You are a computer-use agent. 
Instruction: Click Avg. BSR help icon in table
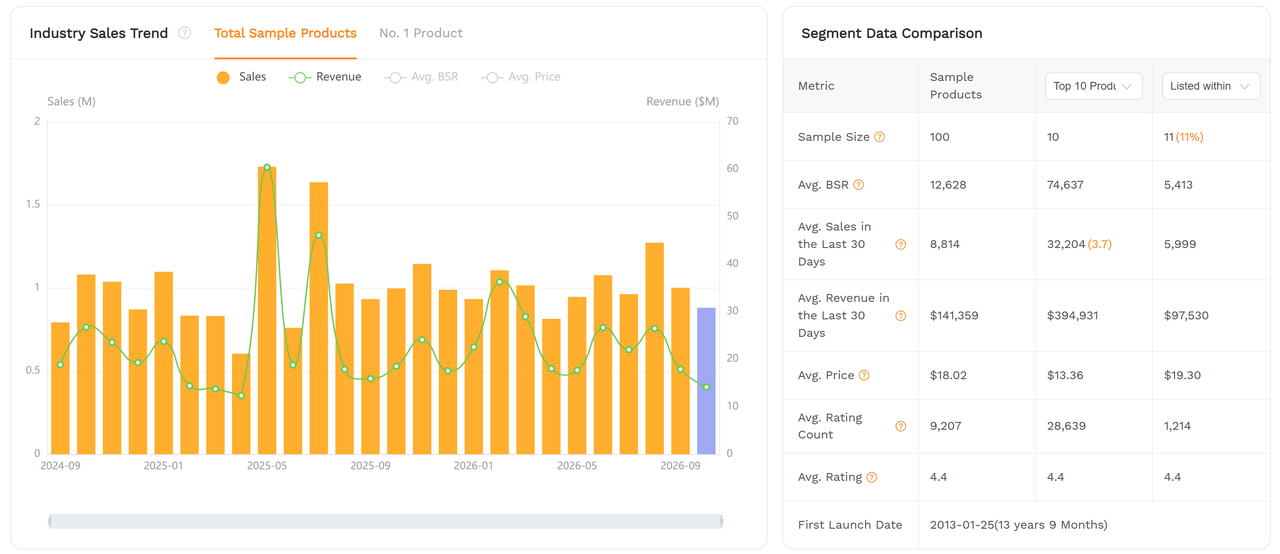click(x=859, y=185)
